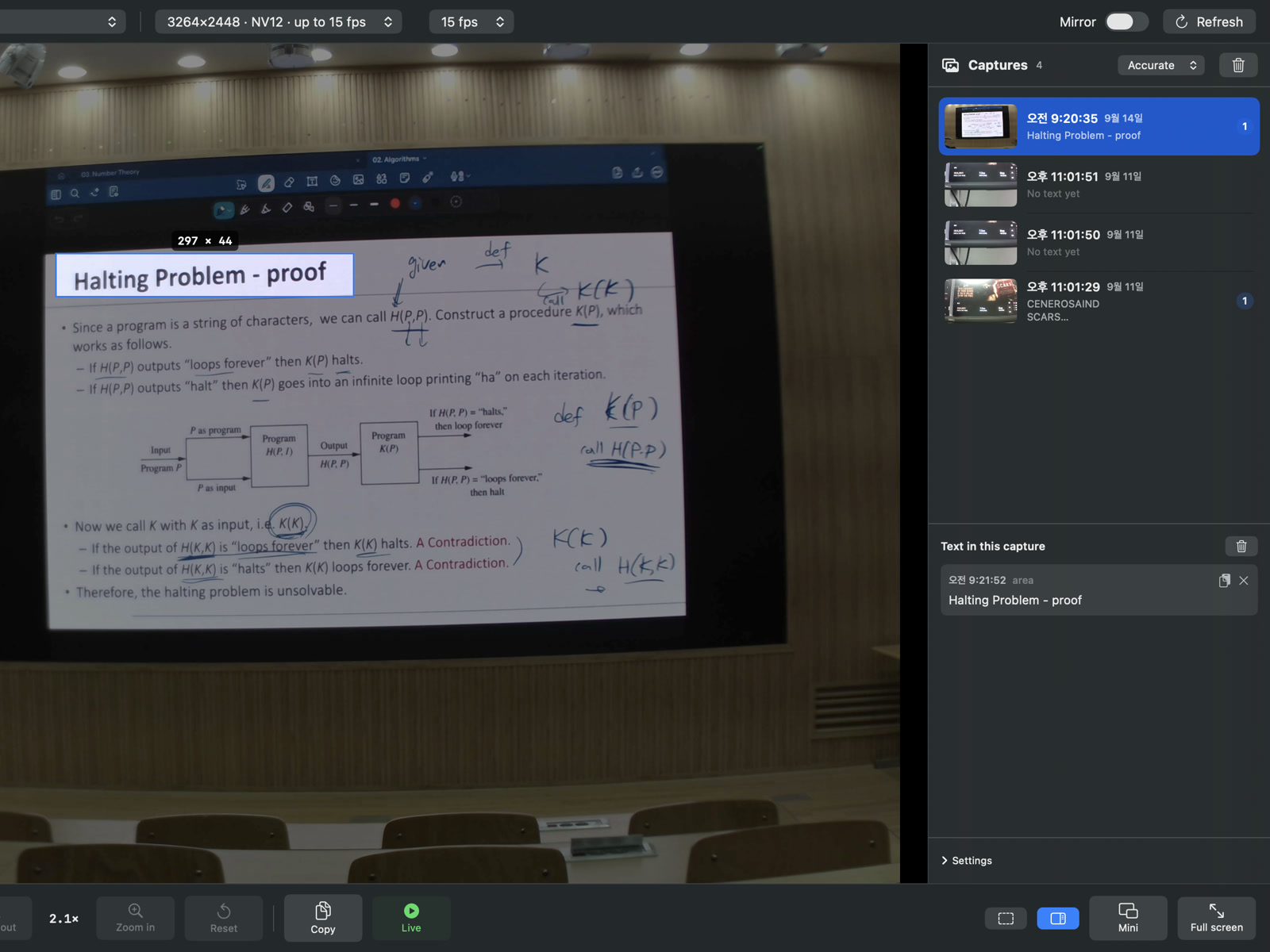Open the 오후 11:01:50 capture row
Viewport: 1270px width, 952px height.
tap(1099, 243)
